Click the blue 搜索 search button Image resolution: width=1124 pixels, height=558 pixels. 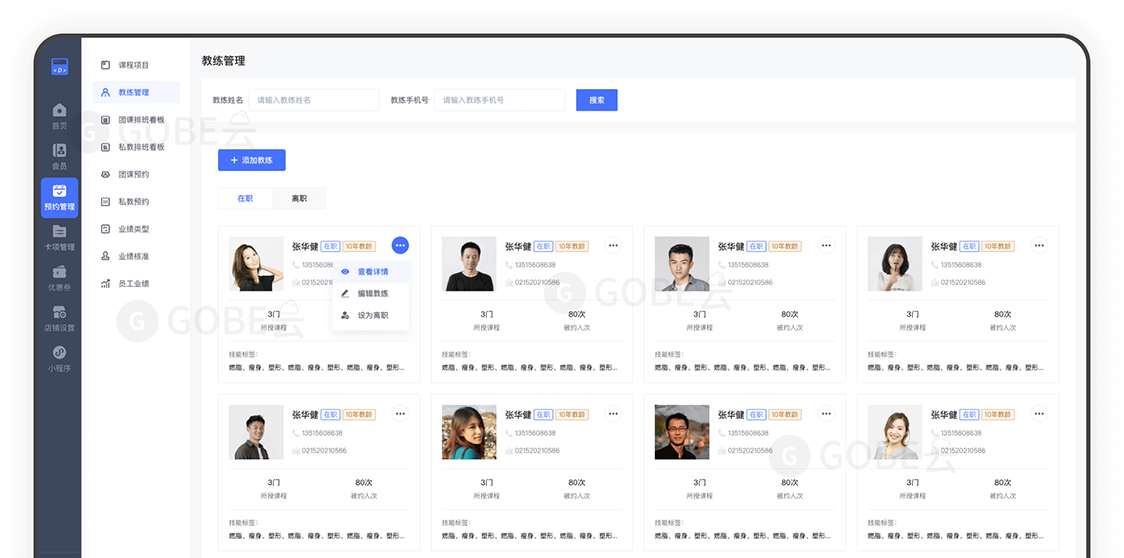pyautogui.click(x=596, y=100)
